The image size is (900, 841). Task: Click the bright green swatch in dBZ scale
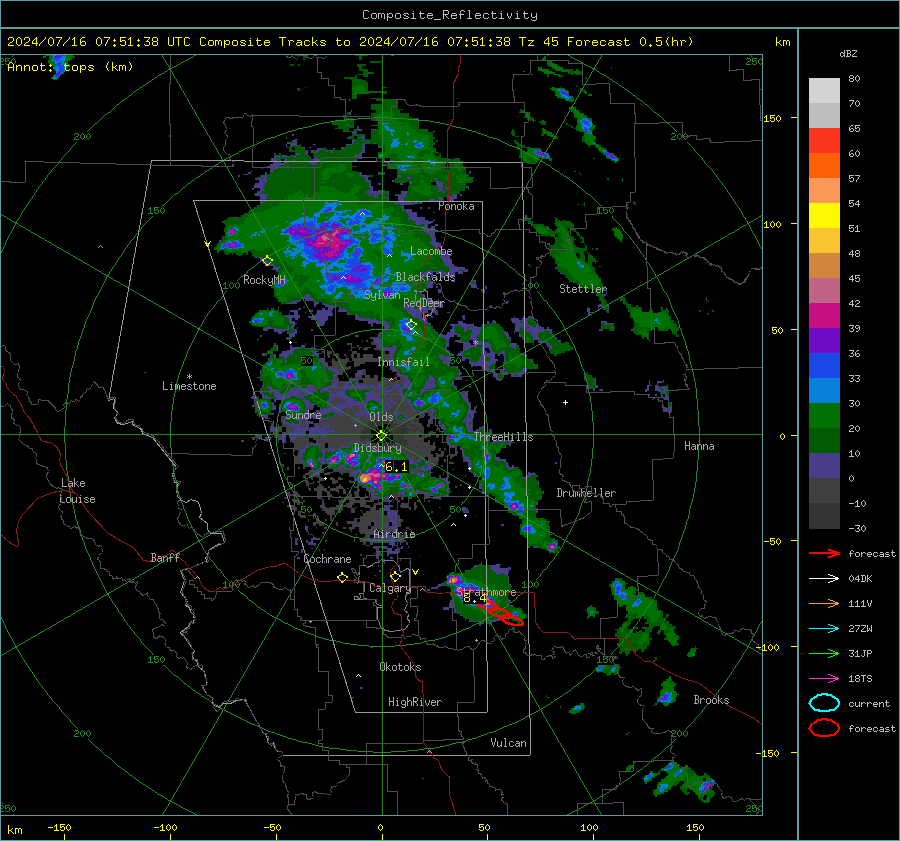coord(824,416)
